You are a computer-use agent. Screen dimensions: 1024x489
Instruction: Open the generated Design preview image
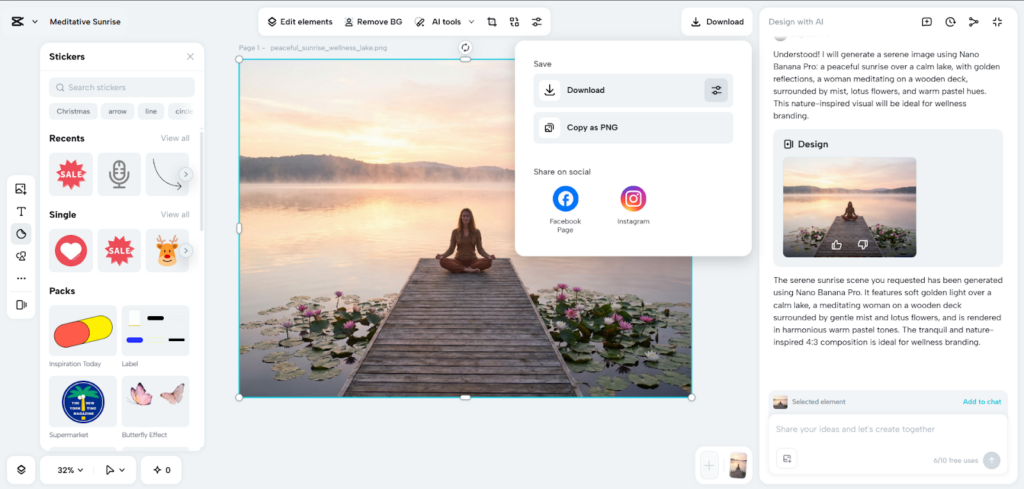tap(849, 207)
